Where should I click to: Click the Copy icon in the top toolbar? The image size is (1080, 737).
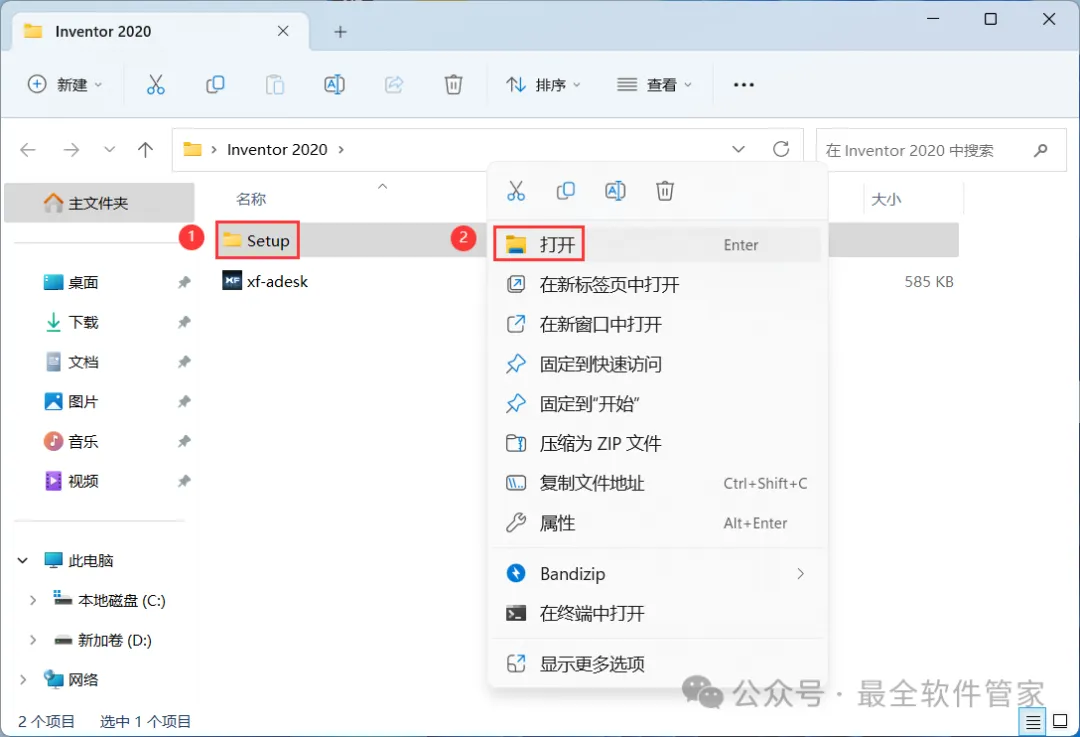(x=215, y=85)
